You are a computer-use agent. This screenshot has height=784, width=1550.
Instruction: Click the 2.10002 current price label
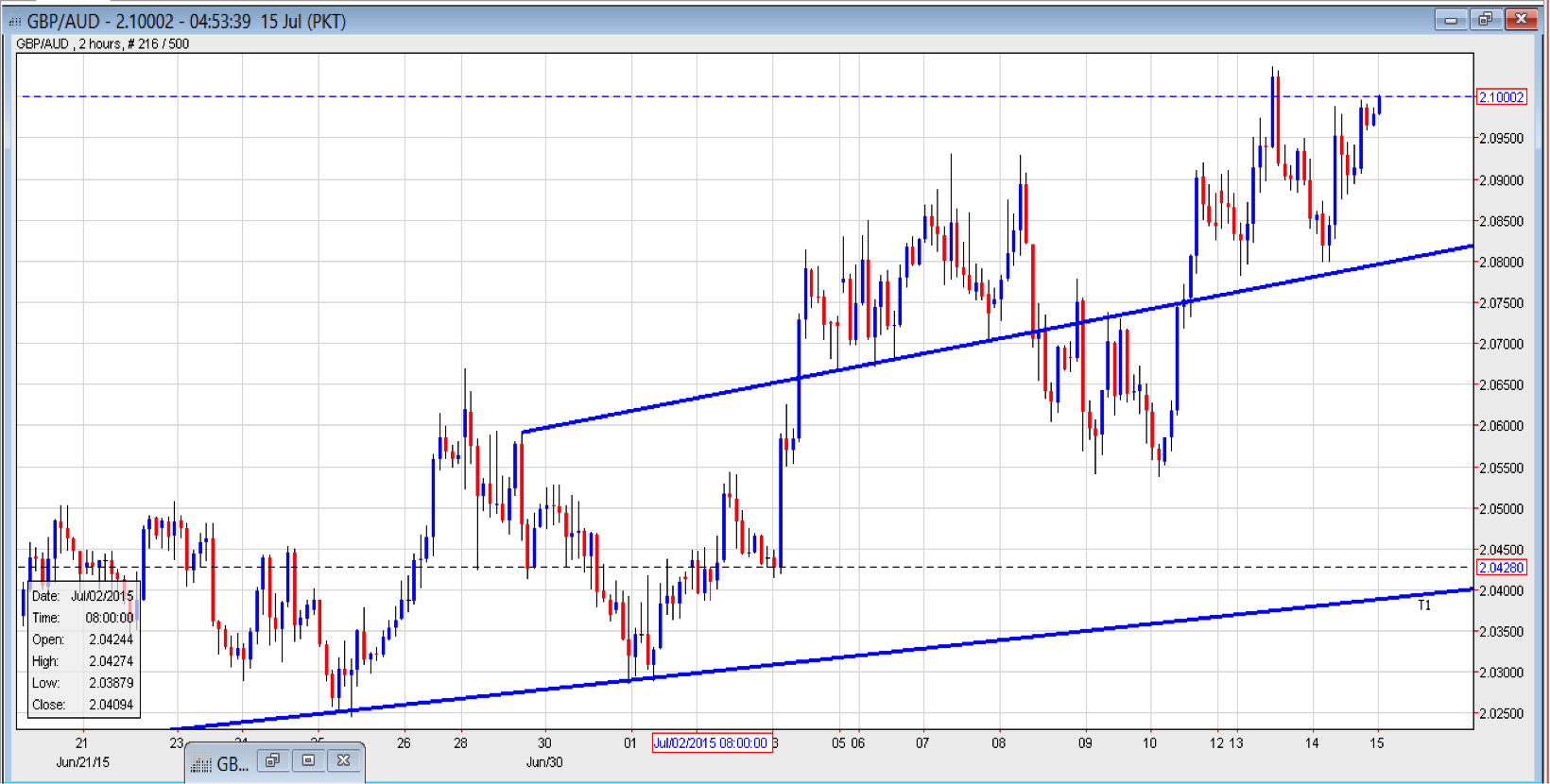tap(1501, 97)
